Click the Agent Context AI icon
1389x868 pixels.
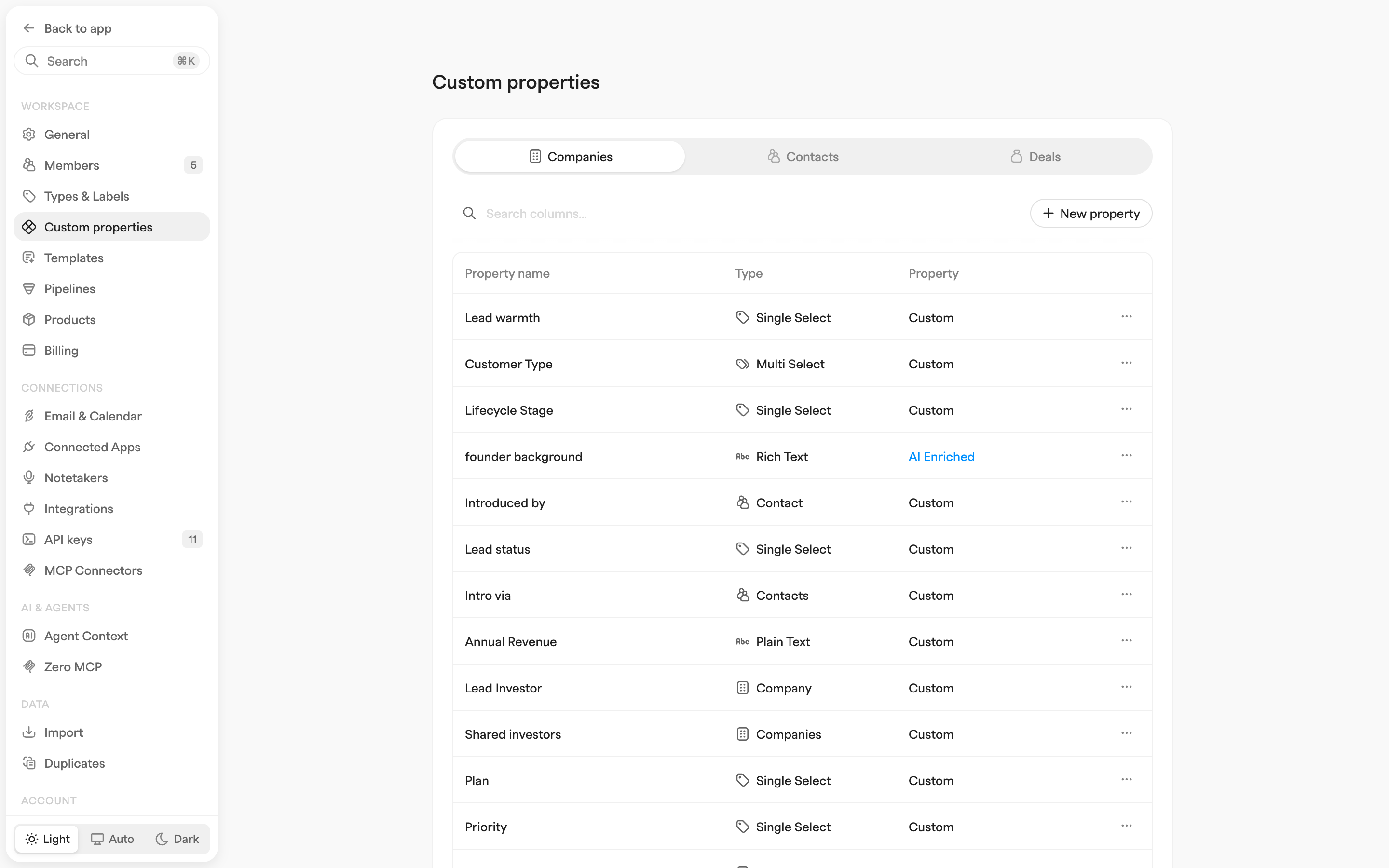(x=29, y=636)
